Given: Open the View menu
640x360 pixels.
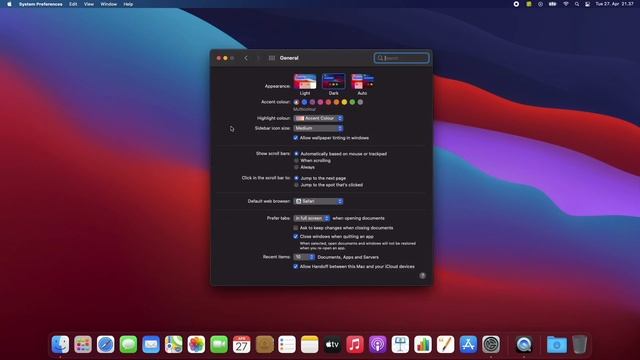Looking at the screenshot, I should pyautogui.click(x=89, y=4).
